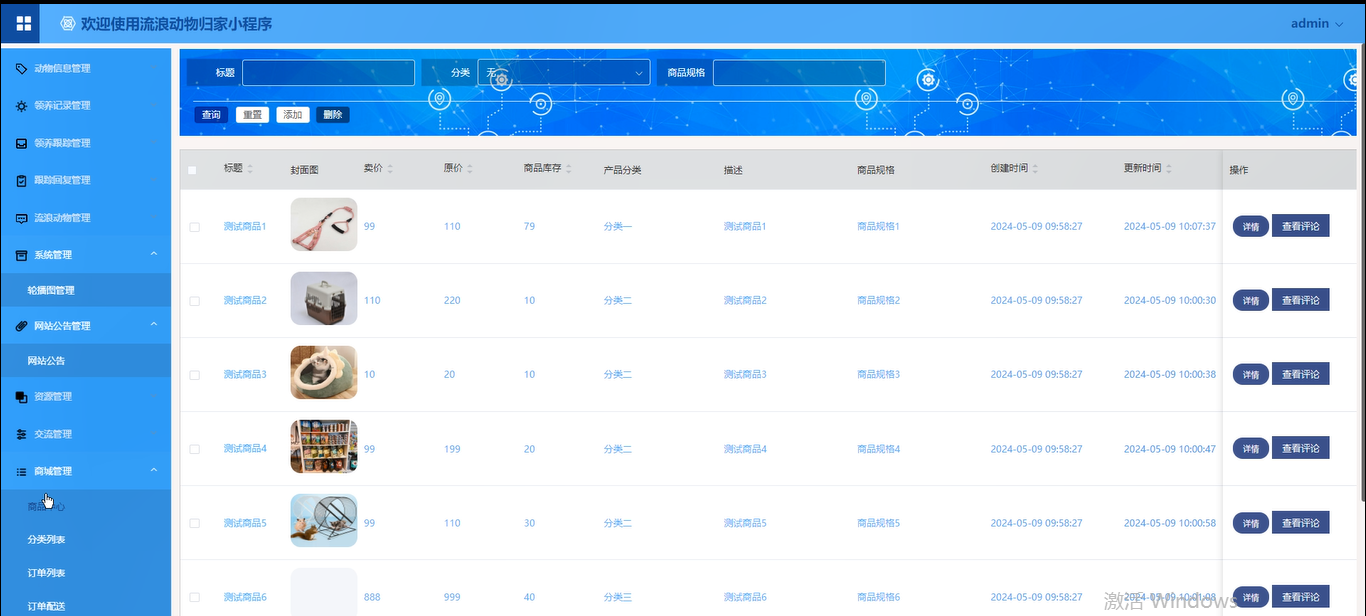Viewport: 1366px width, 616px height.
Task: Open the 分类 dropdown filter
Action: click(x=564, y=72)
